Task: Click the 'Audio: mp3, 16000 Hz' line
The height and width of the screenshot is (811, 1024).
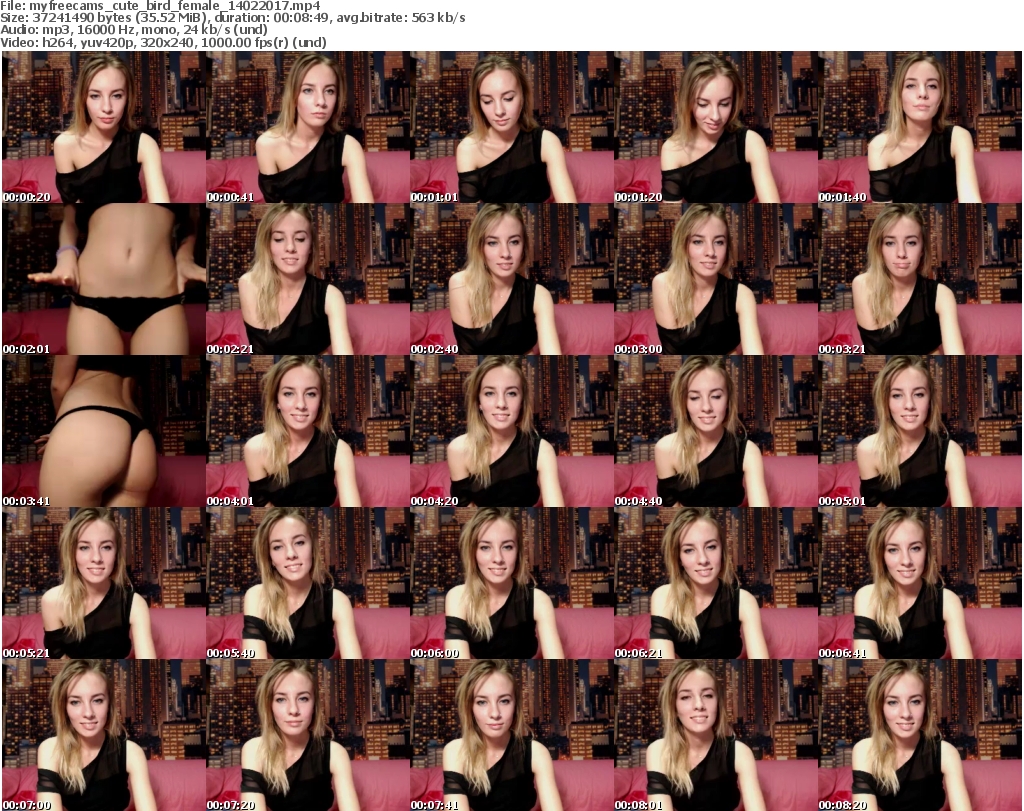Action: (134, 30)
